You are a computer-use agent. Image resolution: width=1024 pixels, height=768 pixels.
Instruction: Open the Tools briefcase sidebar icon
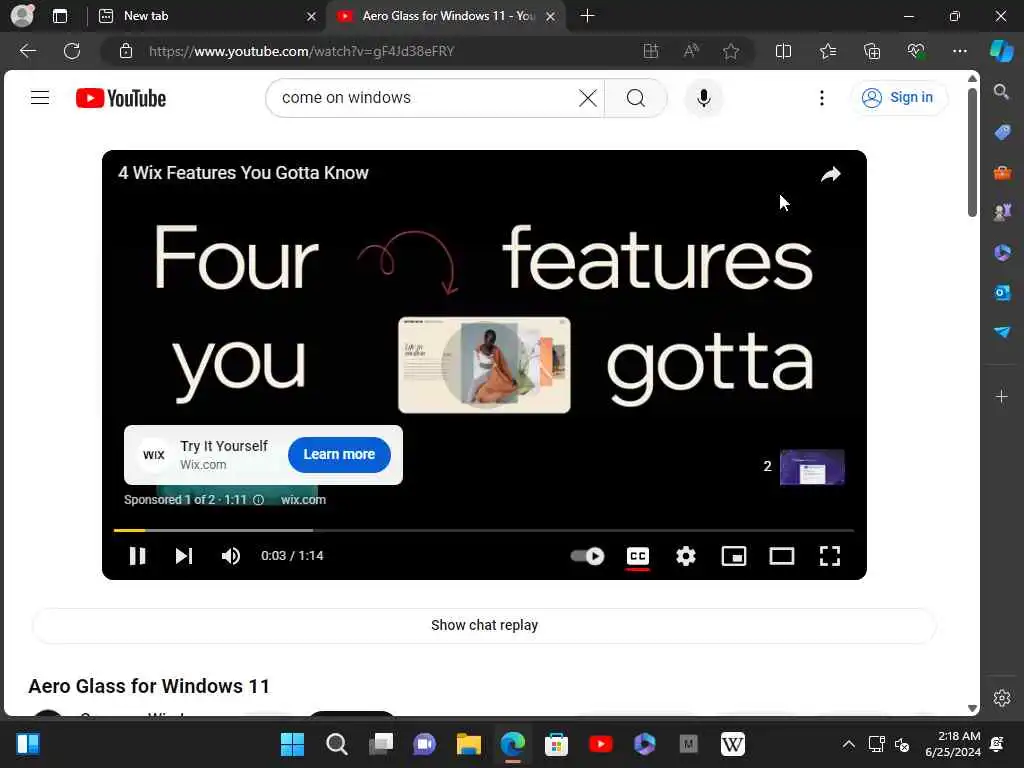click(x=1002, y=172)
